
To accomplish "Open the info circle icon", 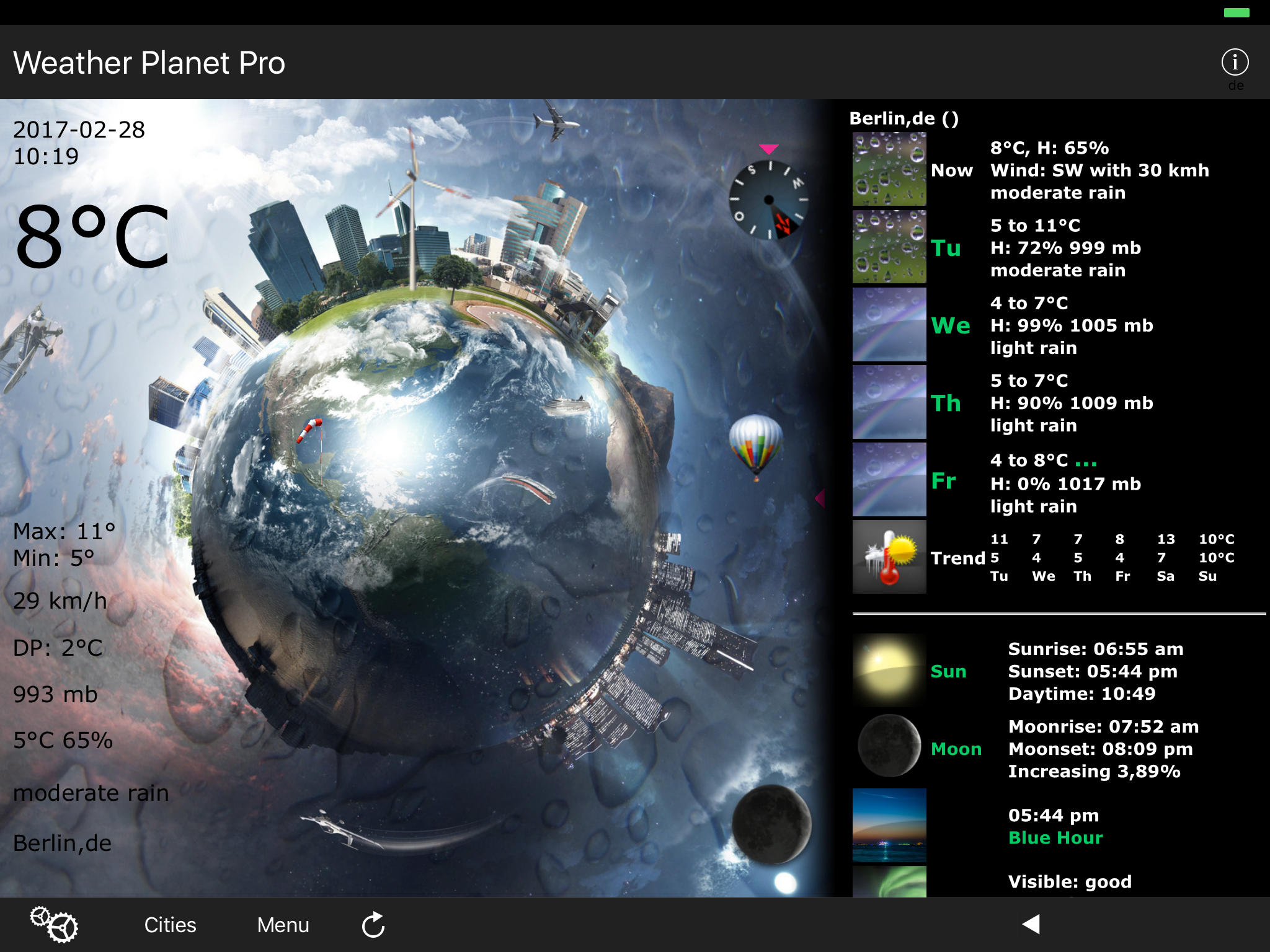I will tap(1234, 62).
